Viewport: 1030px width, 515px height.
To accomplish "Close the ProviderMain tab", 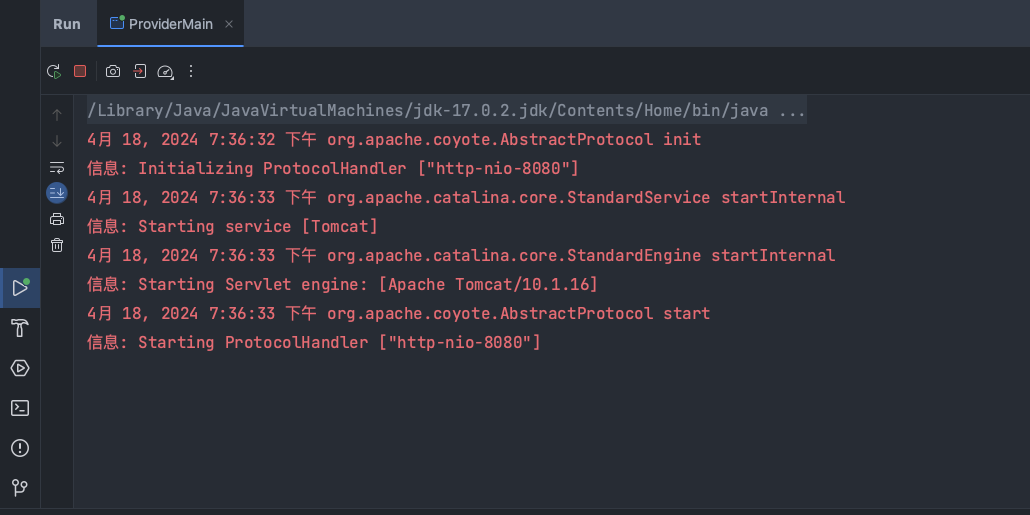I will click(x=229, y=24).
